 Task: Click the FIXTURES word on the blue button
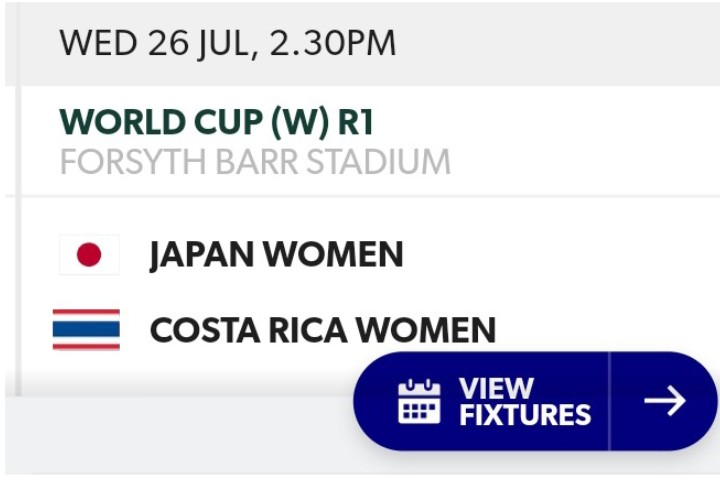click(525, 415)
